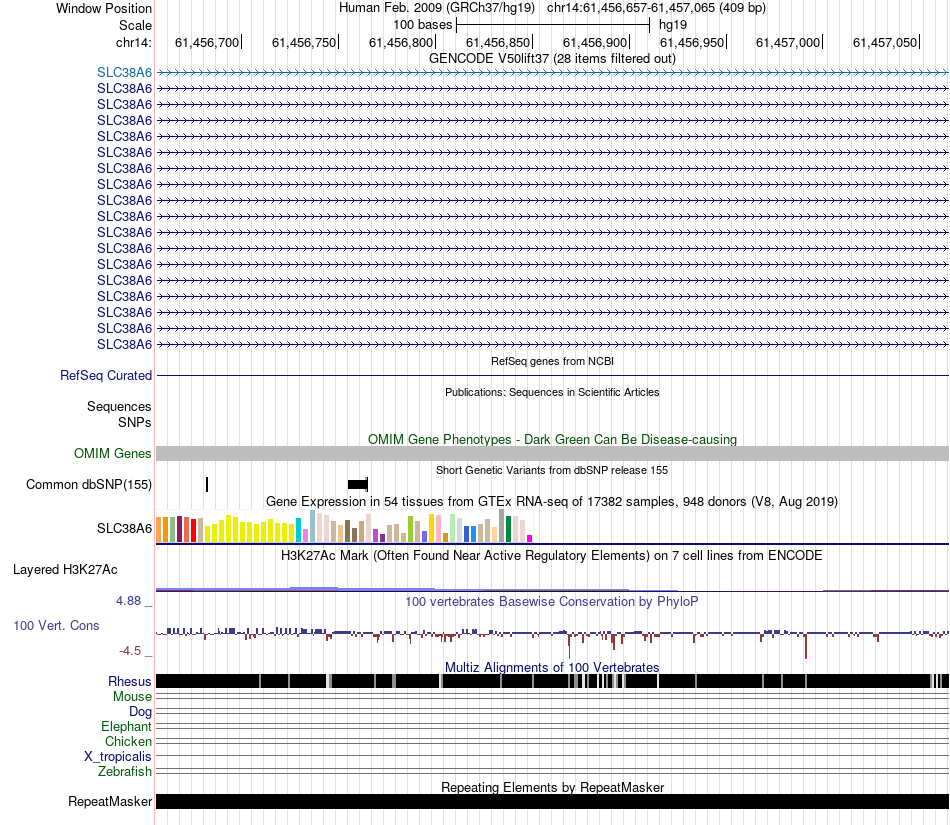Screen dimensions: 950x825
Task: Click the 'Dog' species label
Action: tap(140, 712)
